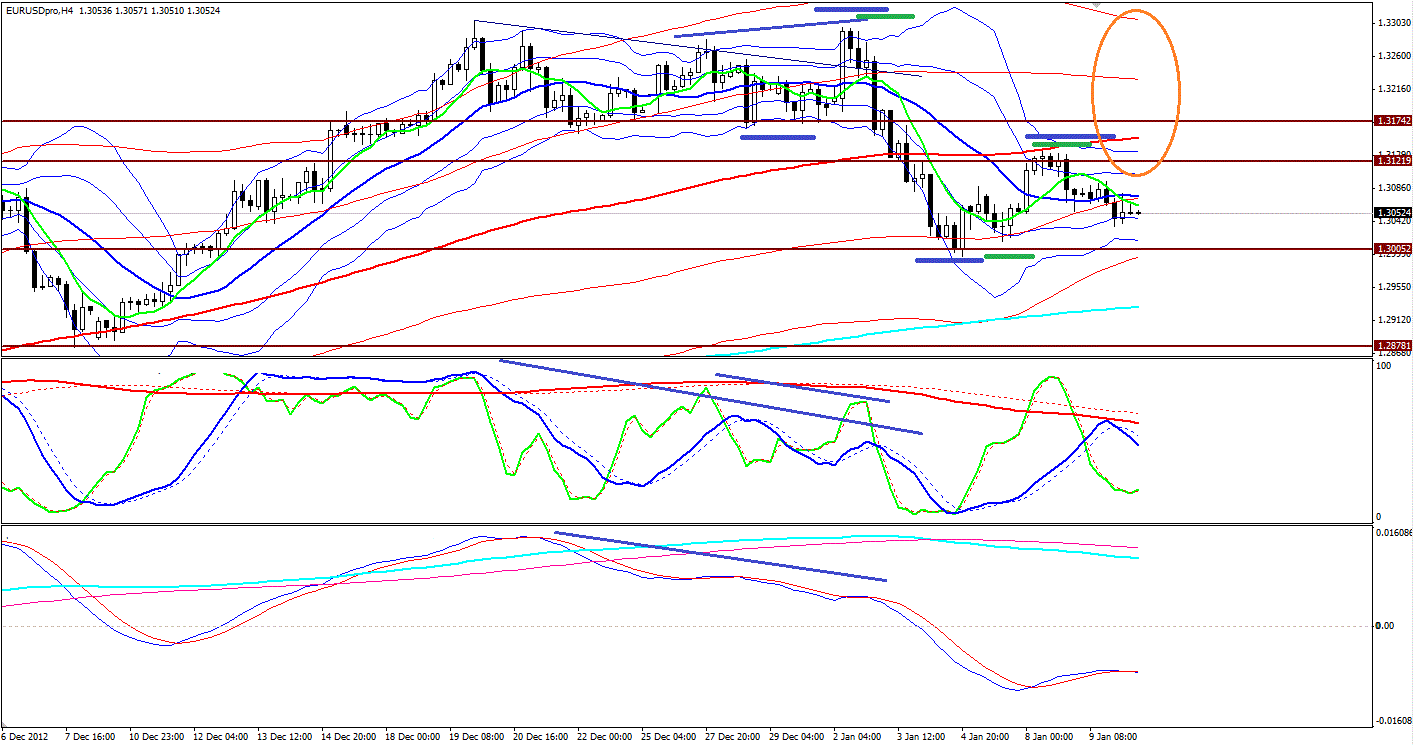Click the 12 Dec 04:00 time label
The image size is (1414, 745).
click(x=220, y=736)
